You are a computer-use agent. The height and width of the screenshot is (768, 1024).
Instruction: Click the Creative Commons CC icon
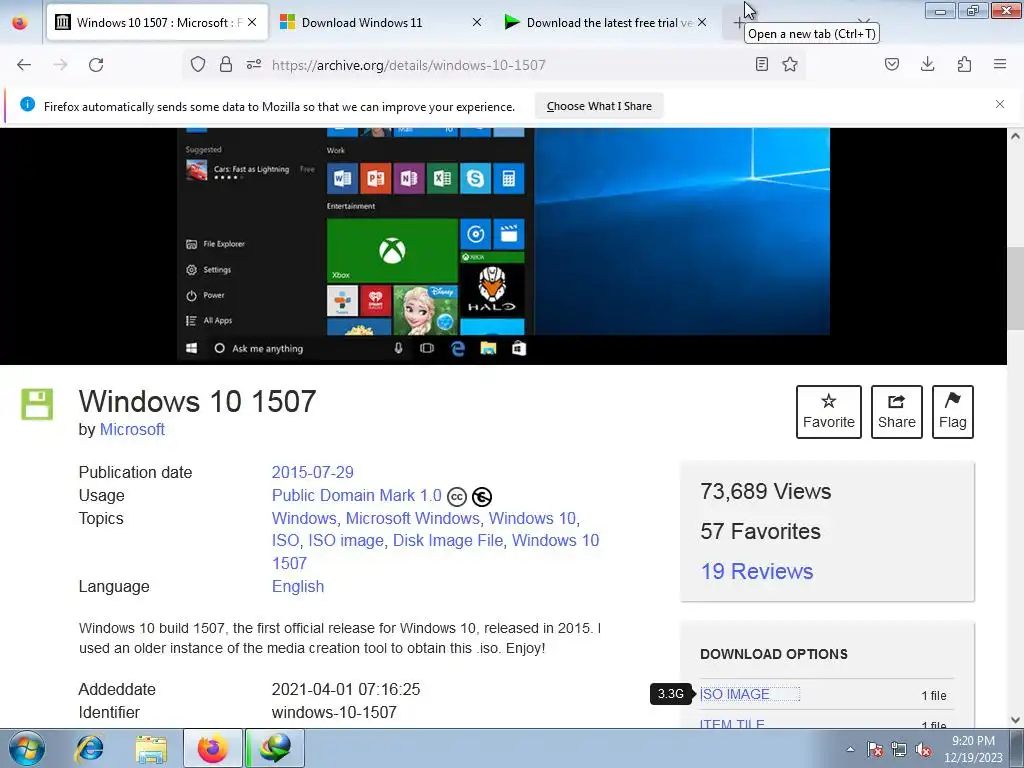pyautogui.click(x=457, y=497)
